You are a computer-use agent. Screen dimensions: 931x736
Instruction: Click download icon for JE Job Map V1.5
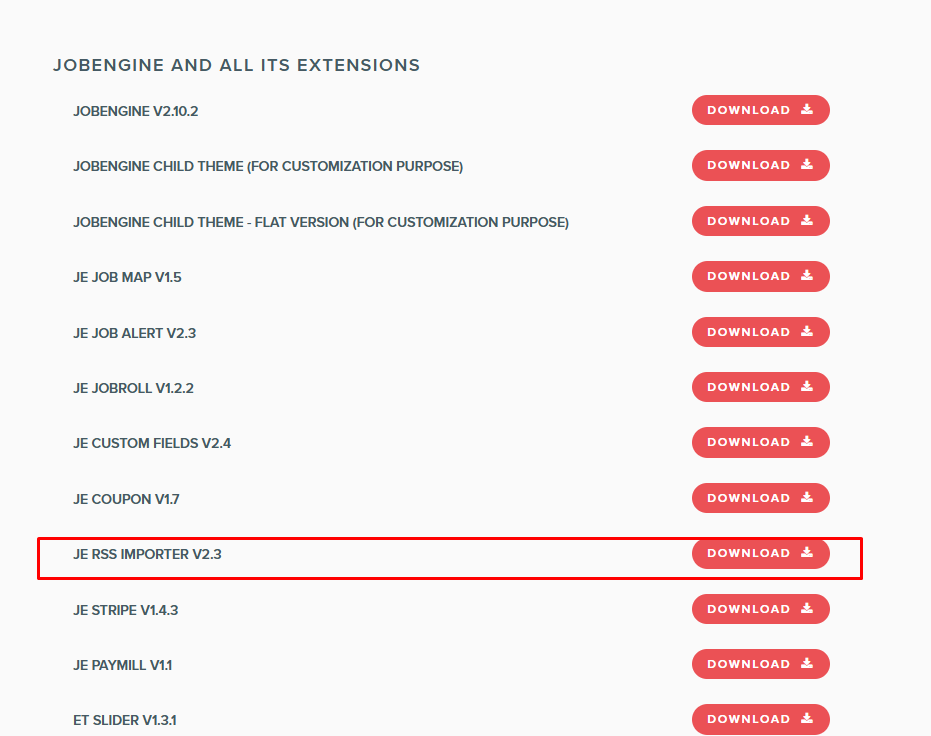[x=807, y=276]
